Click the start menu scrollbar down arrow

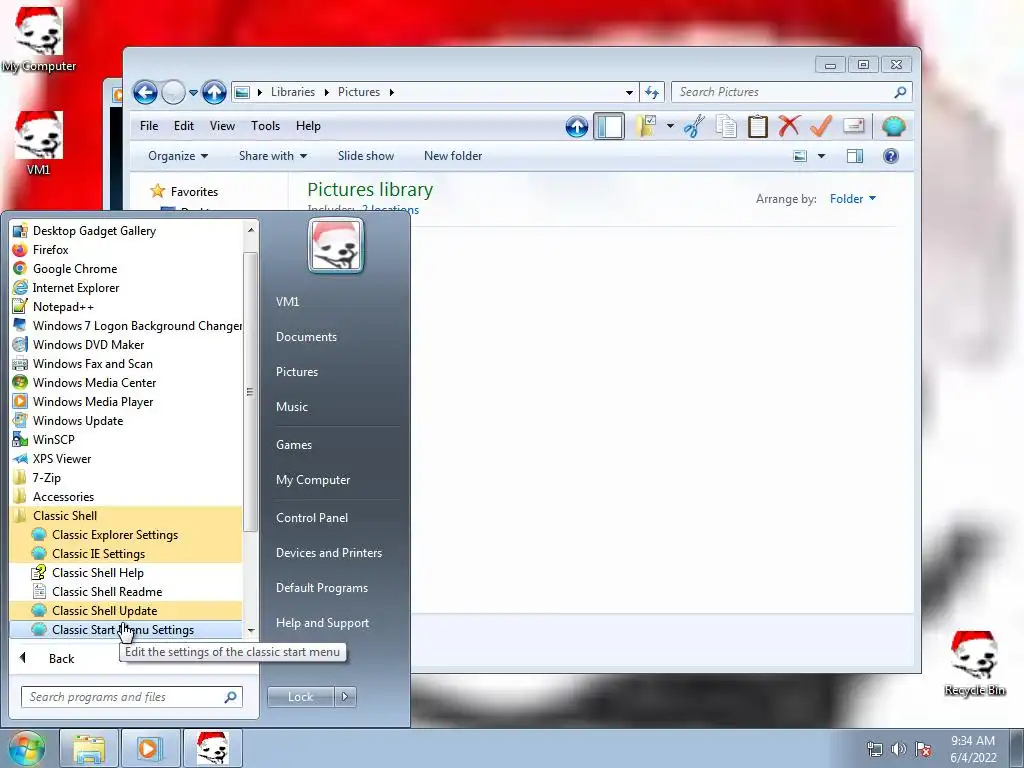(251, 631)
